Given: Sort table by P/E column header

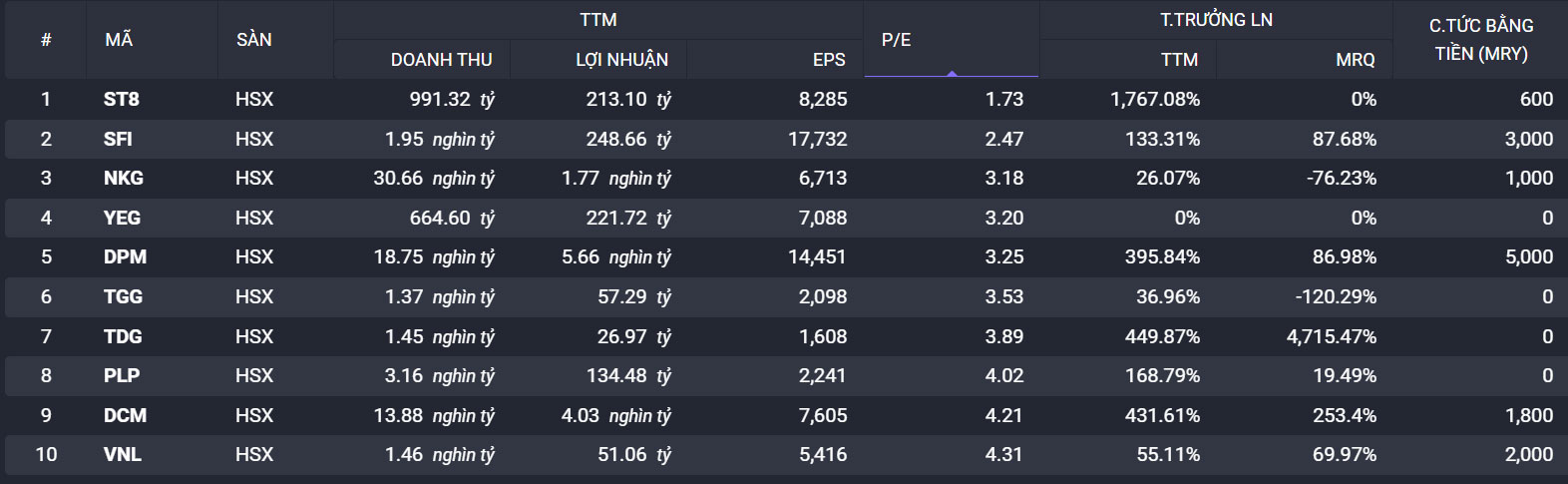Looking at the screenshot, I should coord(896,40).
